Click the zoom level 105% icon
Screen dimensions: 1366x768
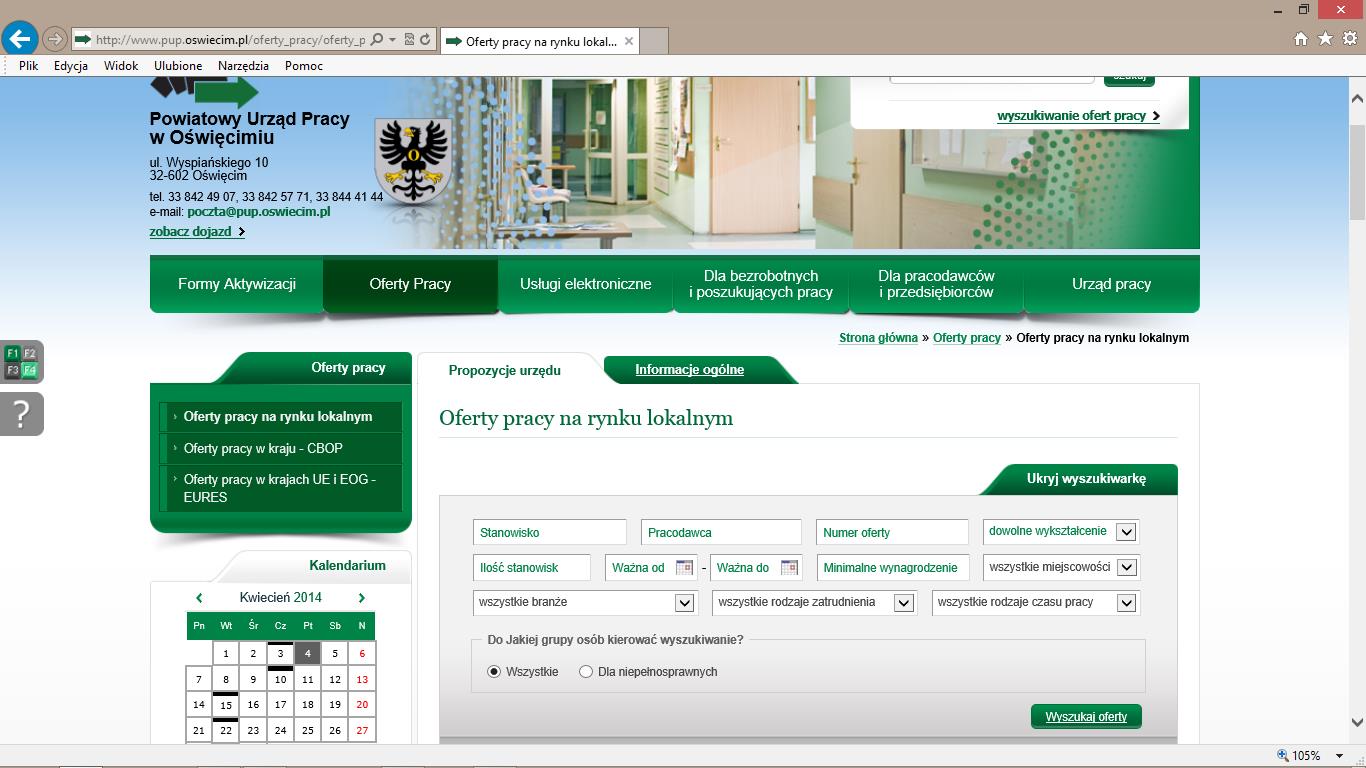(1284, 756)
